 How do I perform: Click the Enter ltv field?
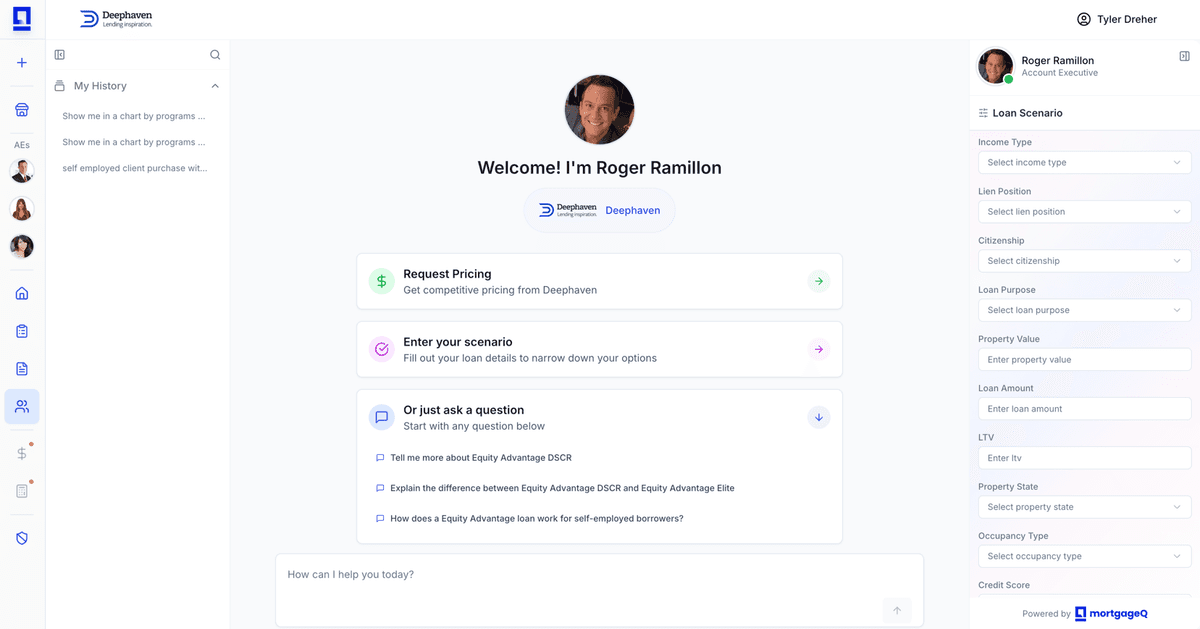[x=1084, y=457]
